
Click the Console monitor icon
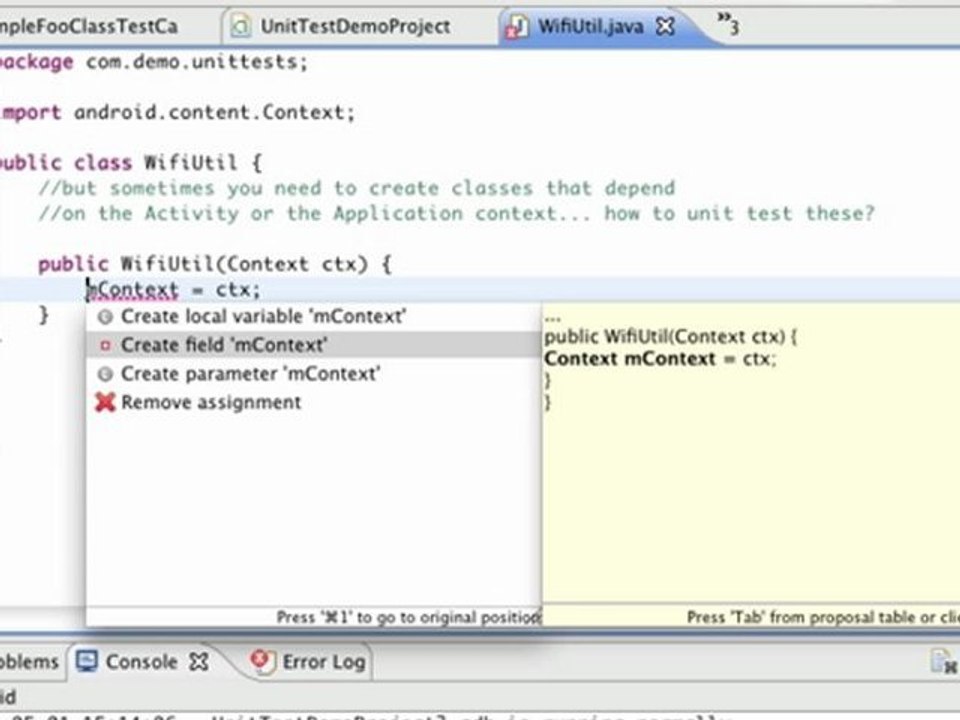click(x=87, y=662)
